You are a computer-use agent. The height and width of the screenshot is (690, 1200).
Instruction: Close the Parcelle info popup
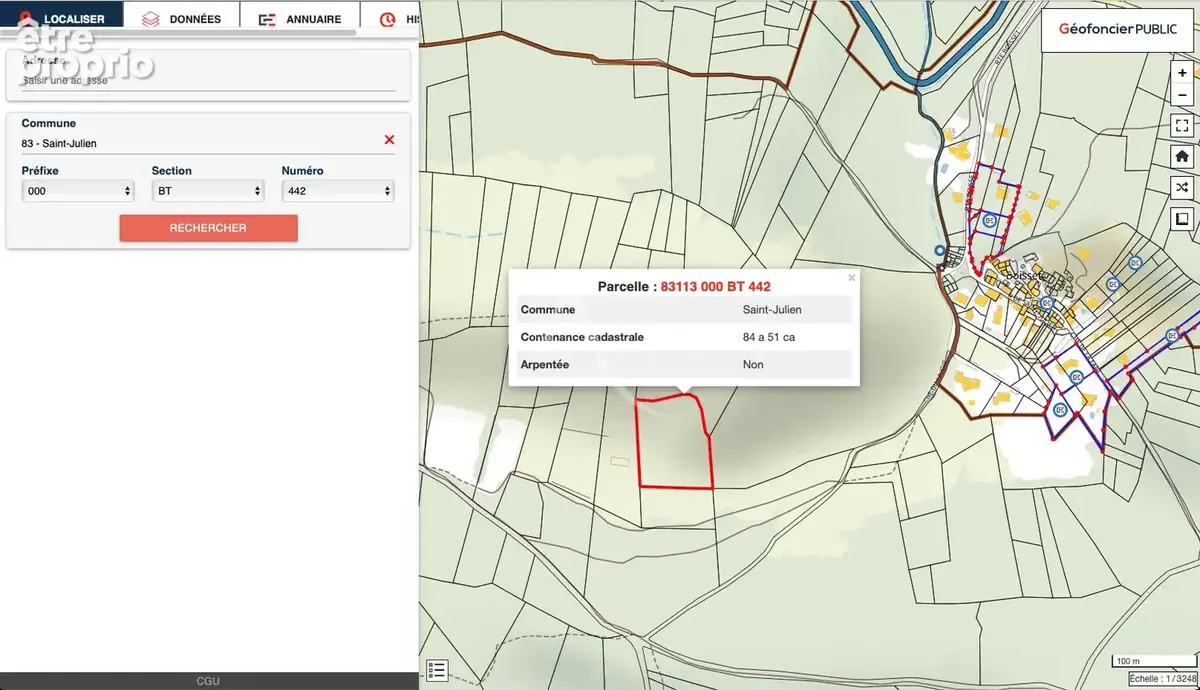pyautogui.click(x=852, y=278)
